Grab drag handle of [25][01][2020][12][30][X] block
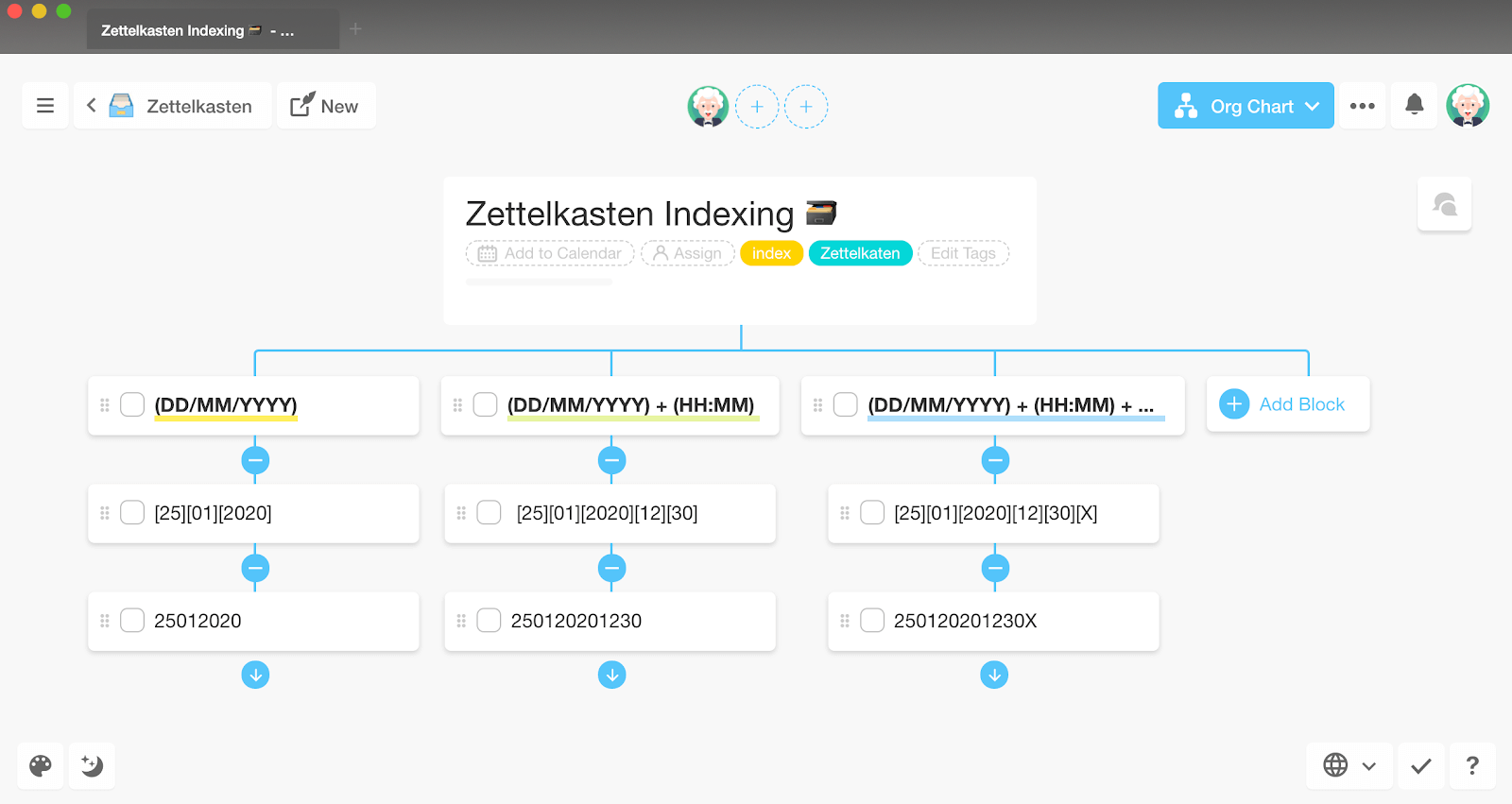The image size is (1512, 804). tap(845, 513)
